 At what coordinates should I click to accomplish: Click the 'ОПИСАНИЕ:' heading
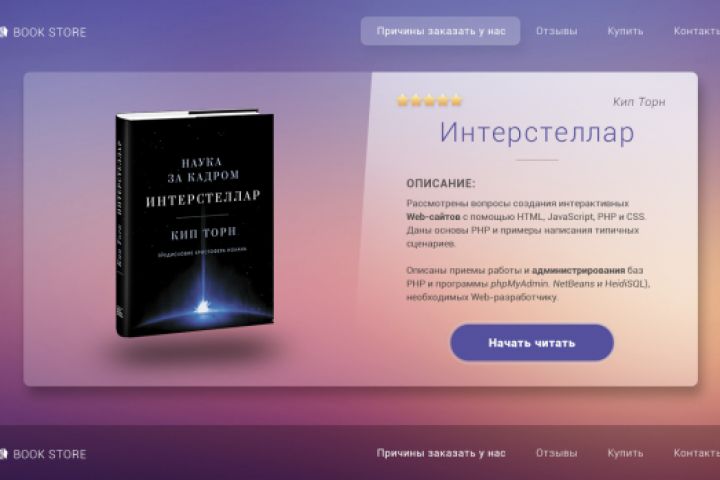441,184
